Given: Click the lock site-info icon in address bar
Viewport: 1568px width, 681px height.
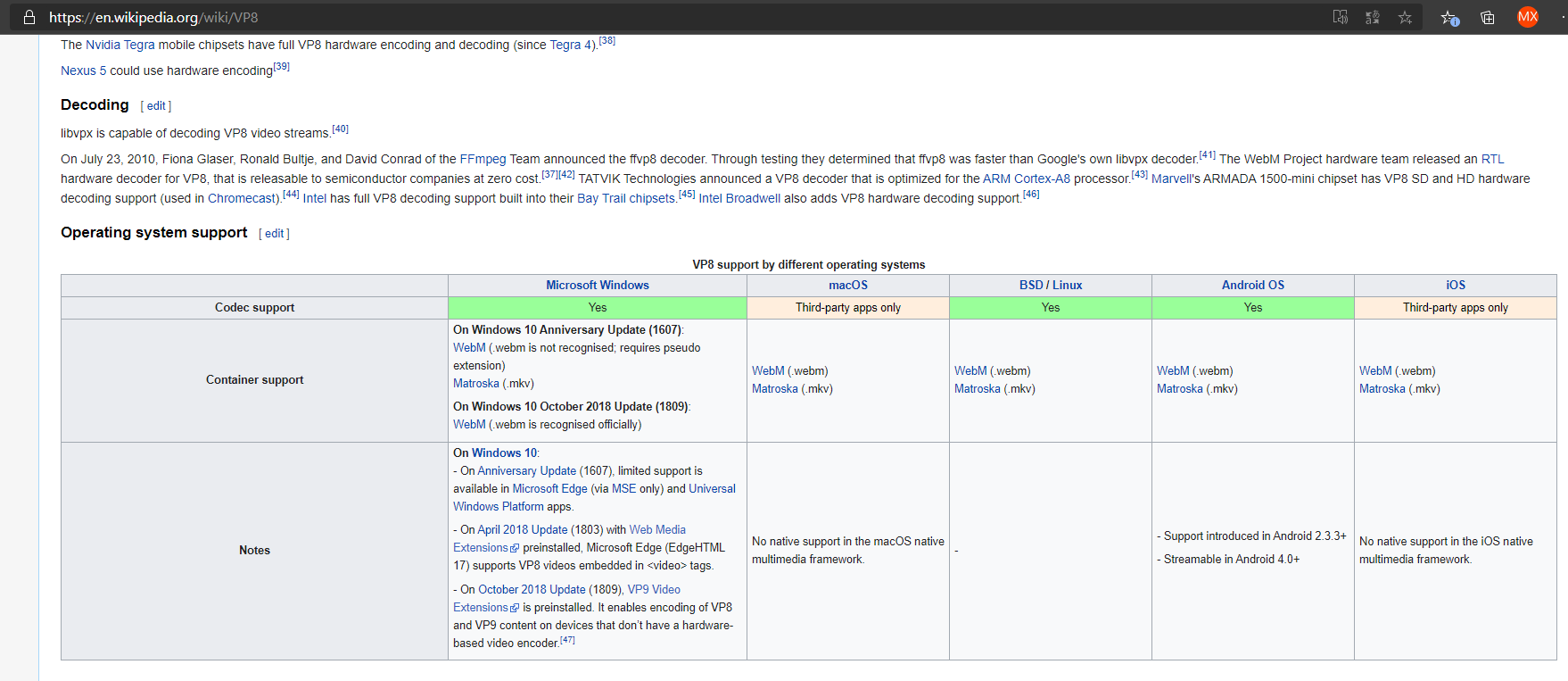Looking at the screenshot, I should tap(29, 17).
